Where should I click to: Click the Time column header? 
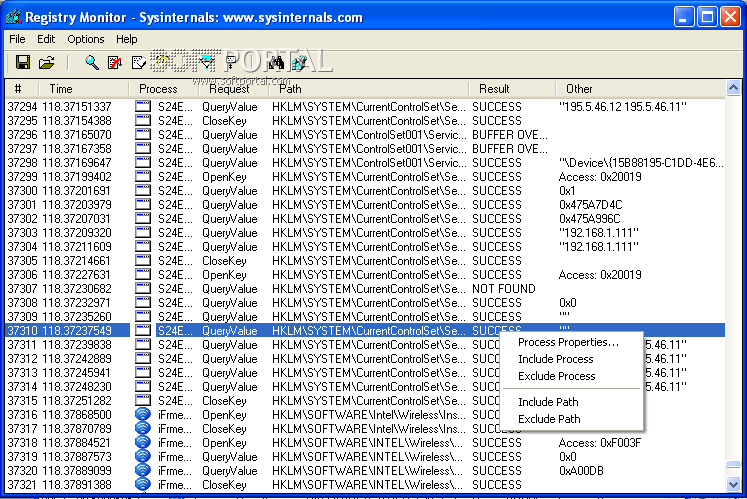coord(83,89)
